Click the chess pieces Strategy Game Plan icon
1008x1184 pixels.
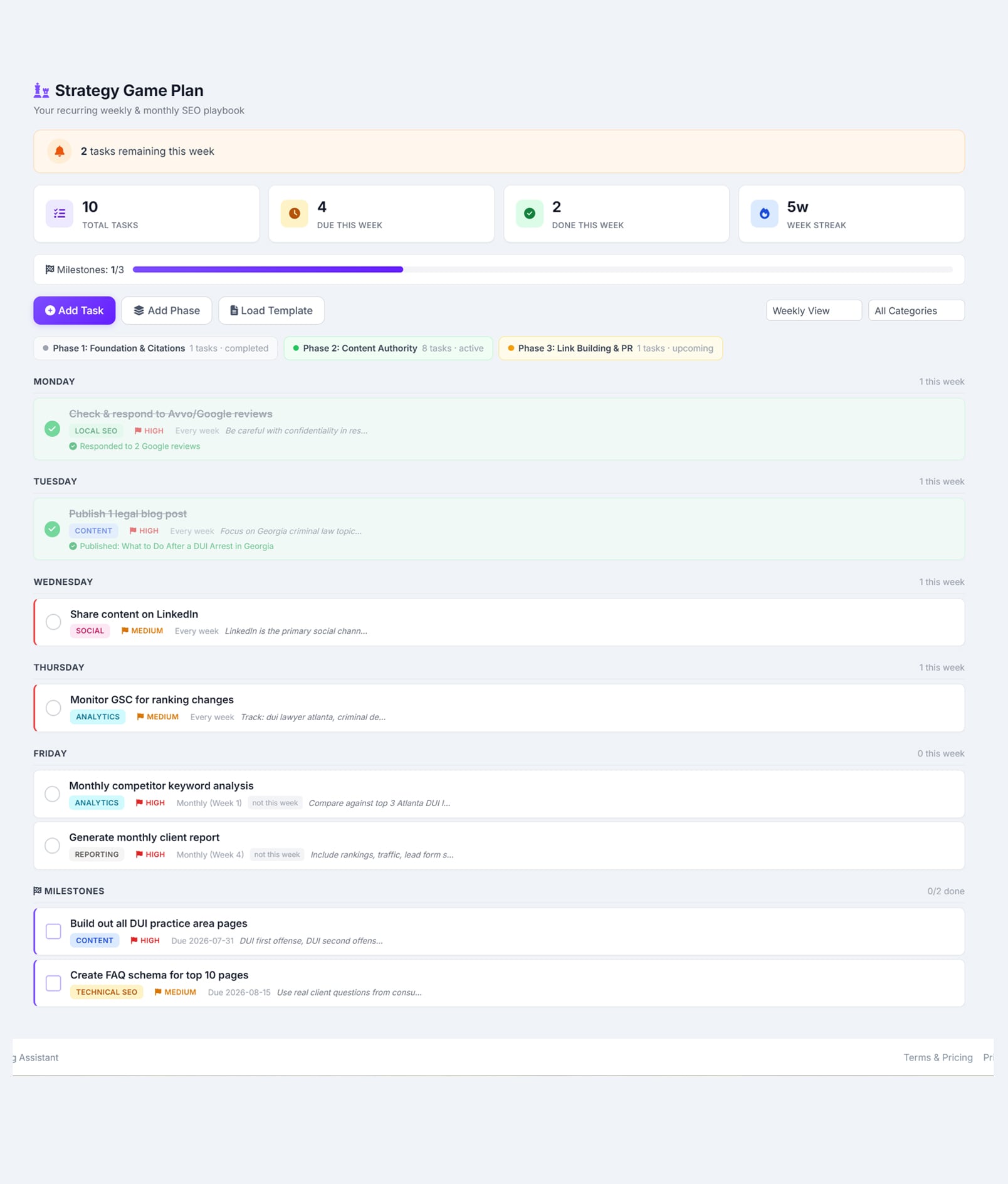coord(41,90)
